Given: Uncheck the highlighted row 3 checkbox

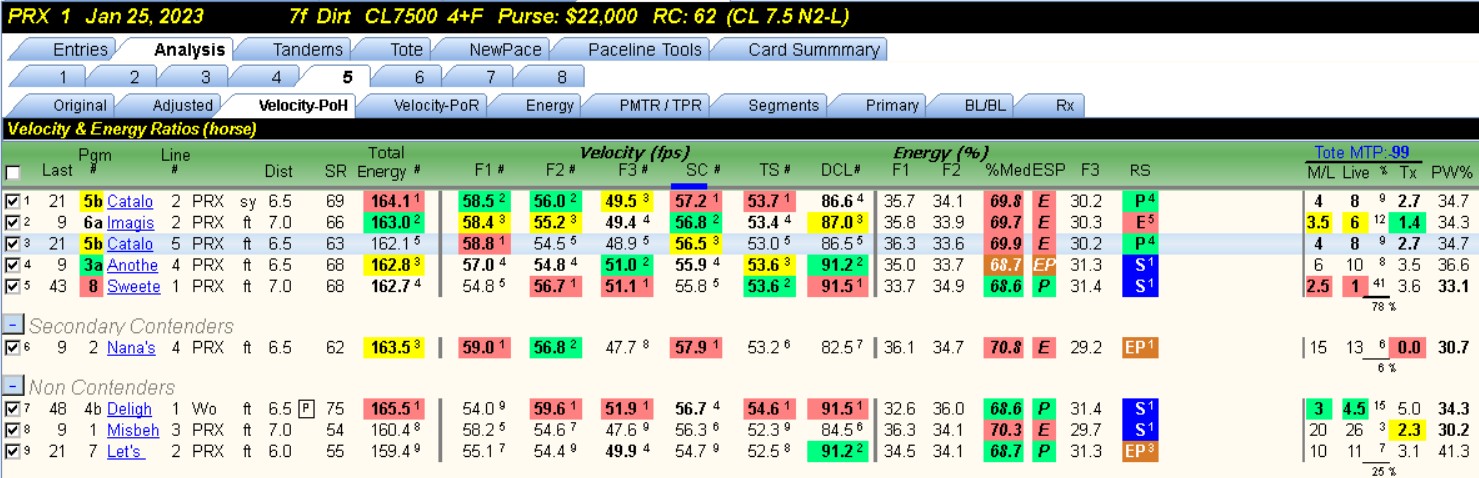Looking at the screenshot, I should tap(12, 244).
